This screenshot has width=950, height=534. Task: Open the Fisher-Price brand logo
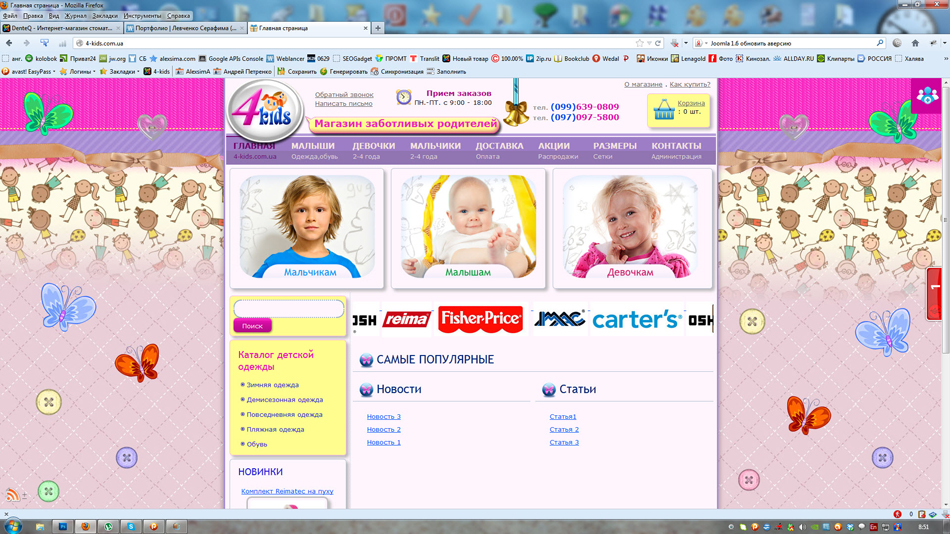pyautogui.click(x=480, y=319)
